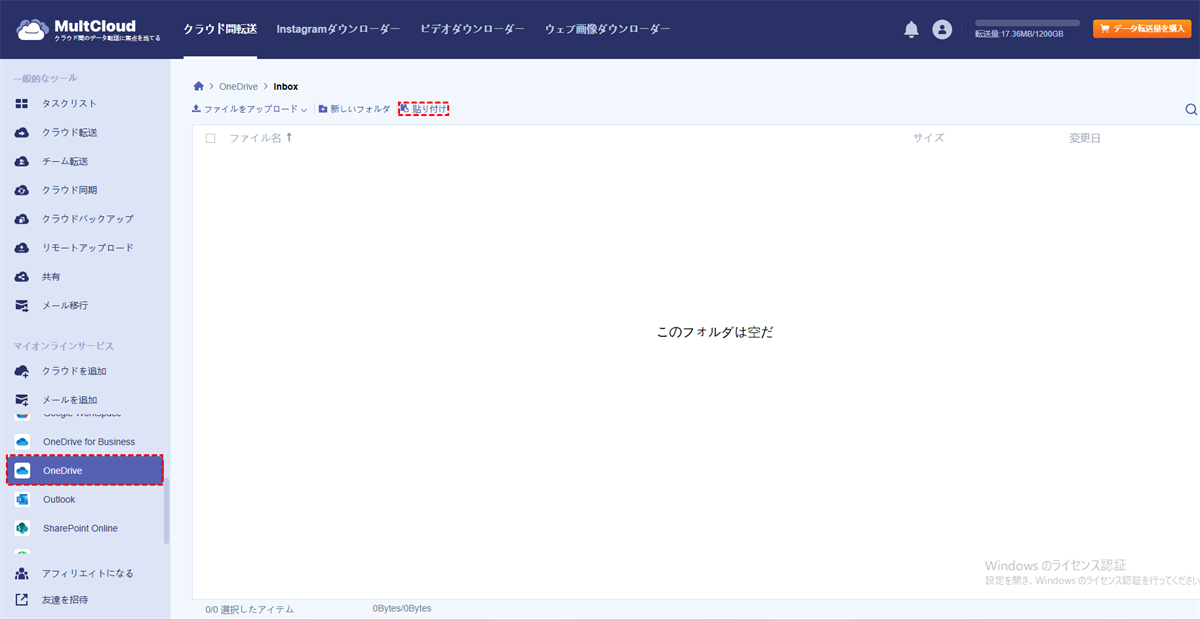1200x620 pixels.
Task: Click the クラウドバックアップ sidebar icon
Action: pyautogui.click(x=22, y=219)
